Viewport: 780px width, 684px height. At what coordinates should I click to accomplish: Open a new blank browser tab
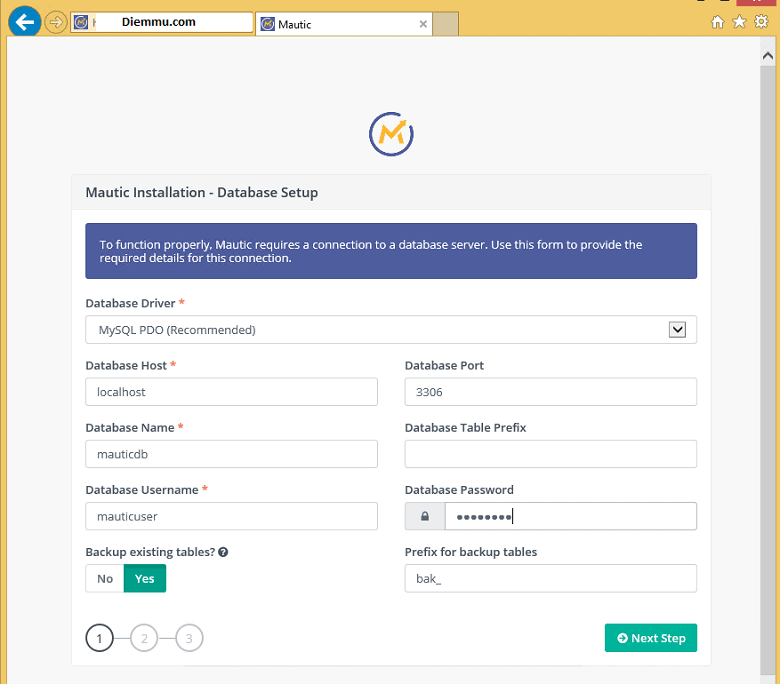pyautogui.click(x=445, y=24)
